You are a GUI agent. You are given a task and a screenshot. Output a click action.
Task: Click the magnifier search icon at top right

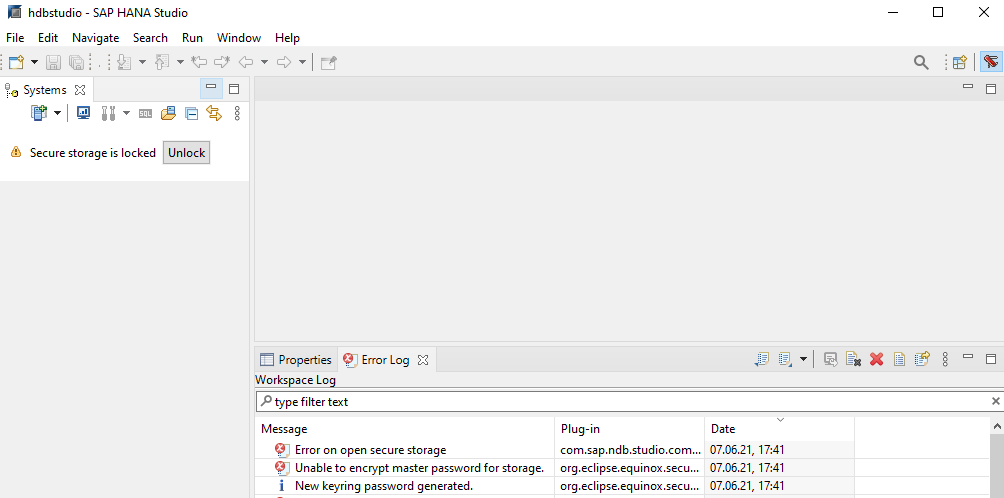point(921,62)
